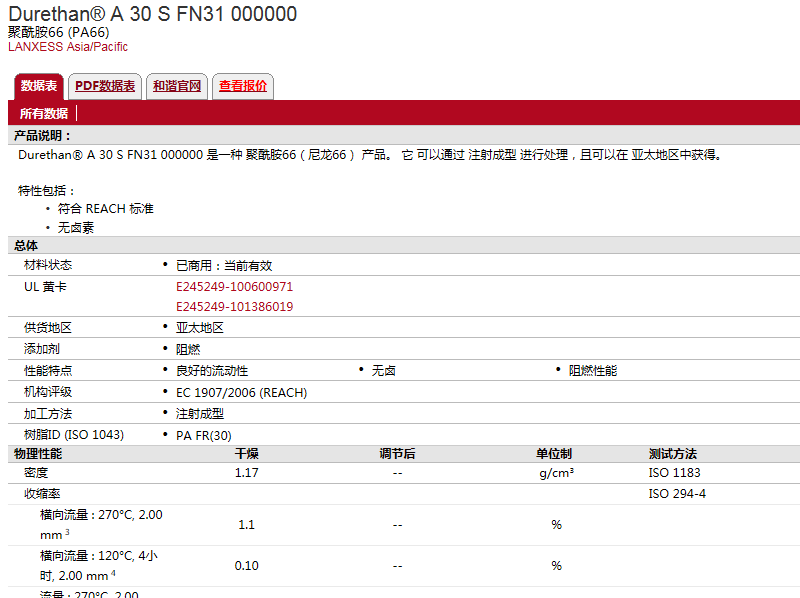
Task: Click the 密度 row label
Action: [36, 473]
